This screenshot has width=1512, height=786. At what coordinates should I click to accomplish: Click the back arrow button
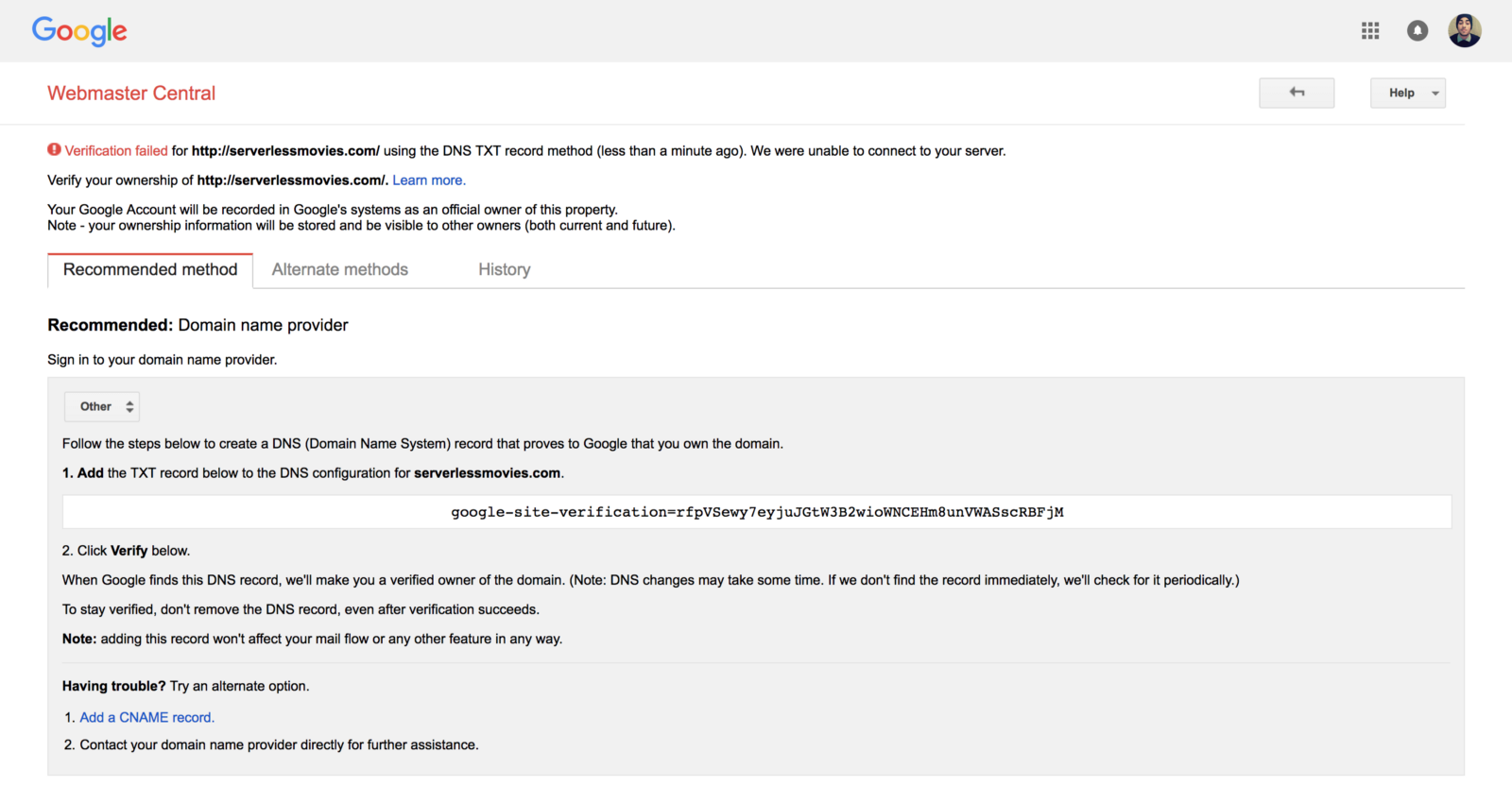click(1297, 93)
